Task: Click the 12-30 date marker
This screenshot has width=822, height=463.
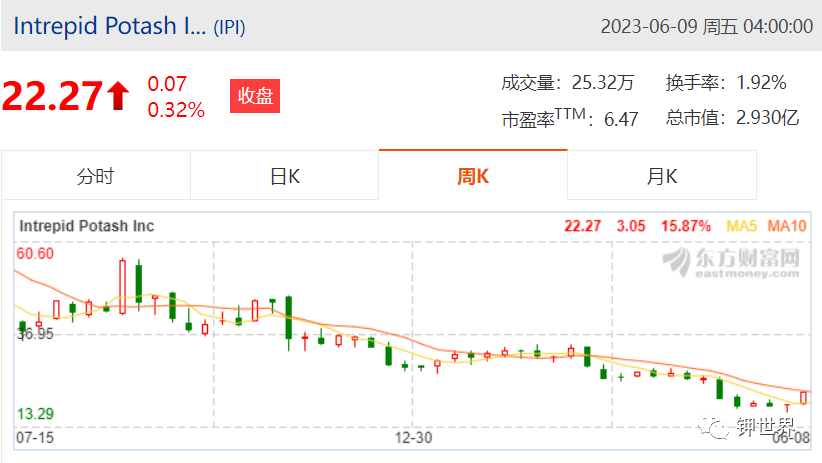Action: point(413,437)
